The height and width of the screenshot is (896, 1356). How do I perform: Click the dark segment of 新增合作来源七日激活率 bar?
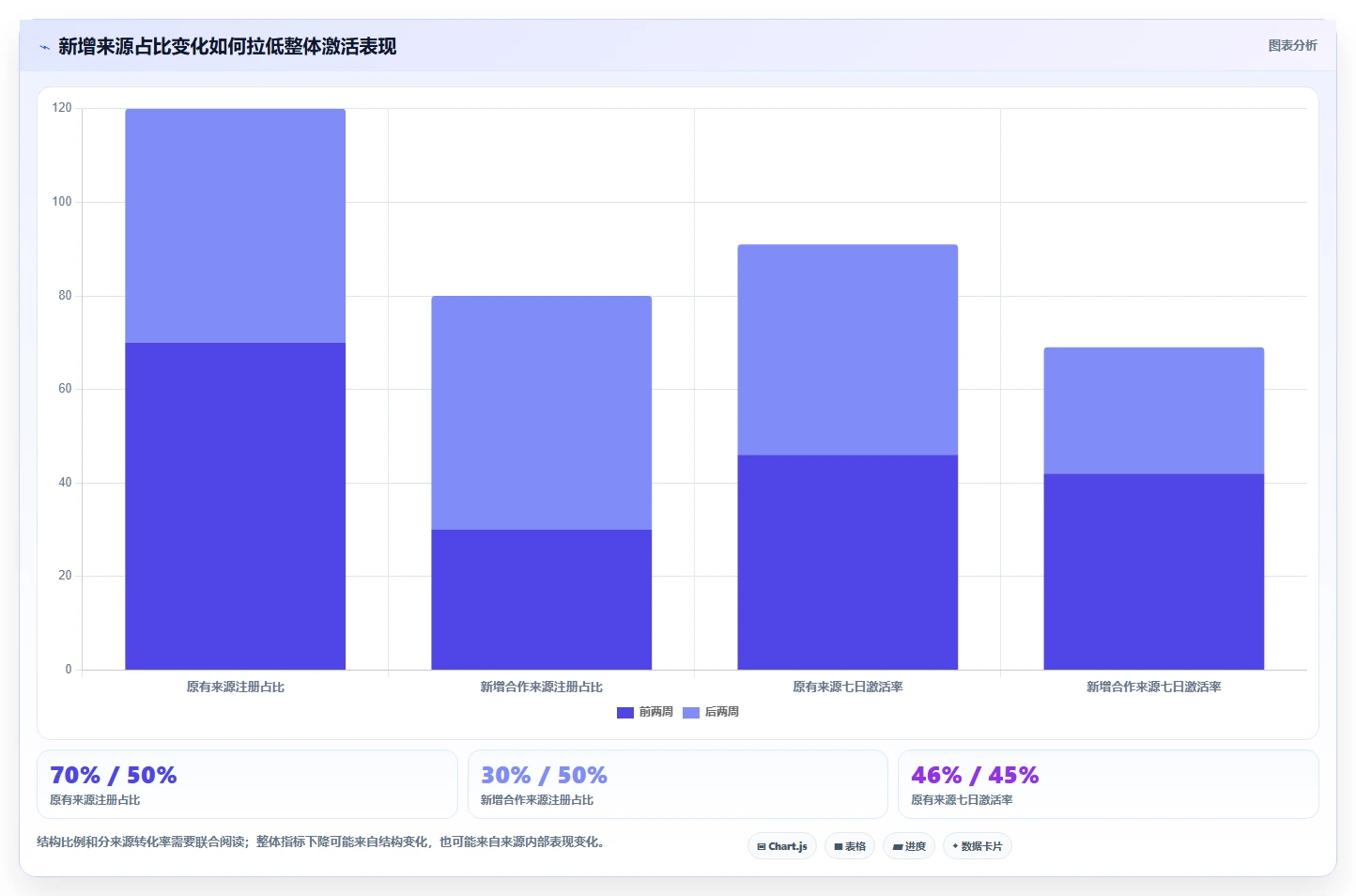[1154, 572]
